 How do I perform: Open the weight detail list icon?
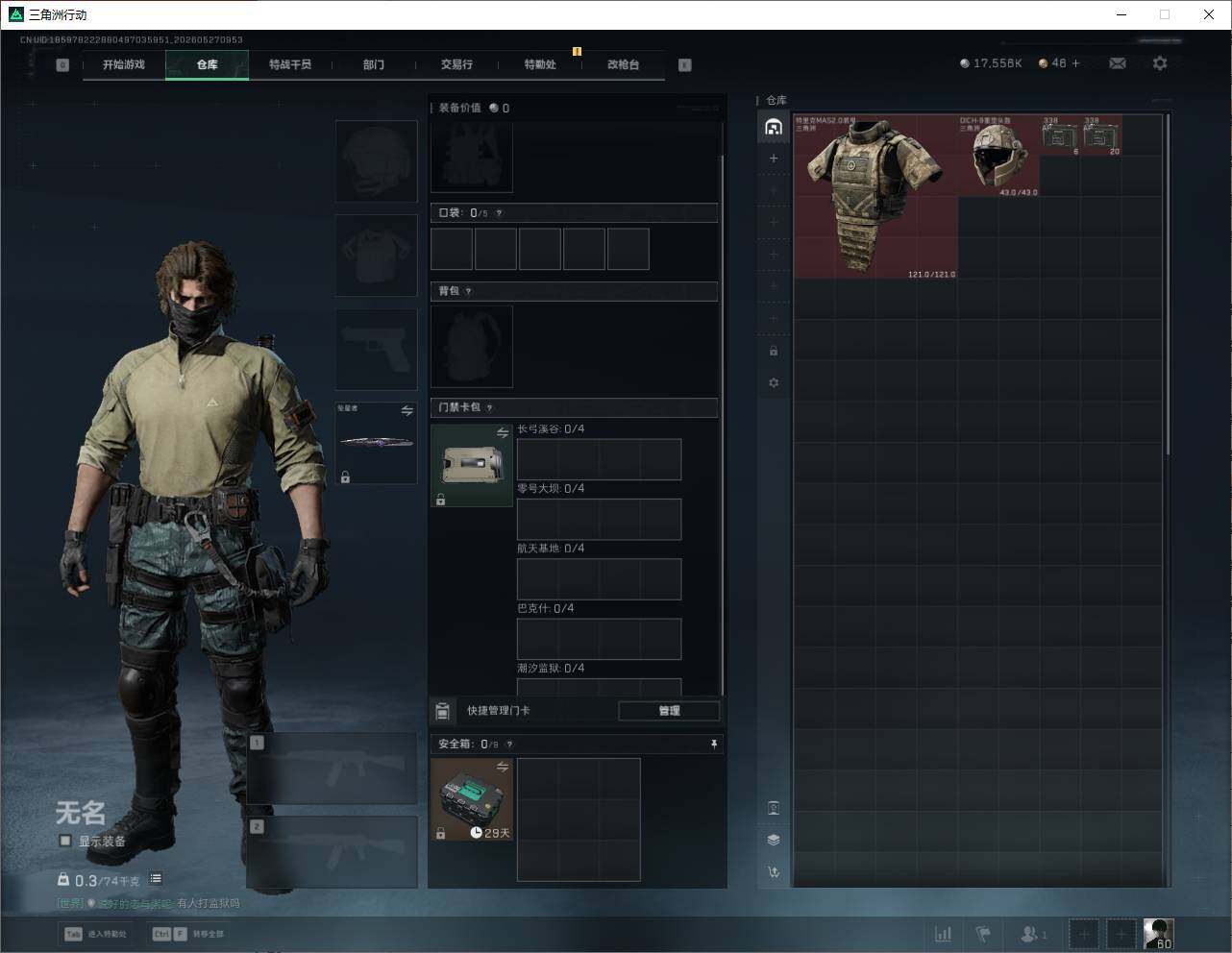(156, 879)
